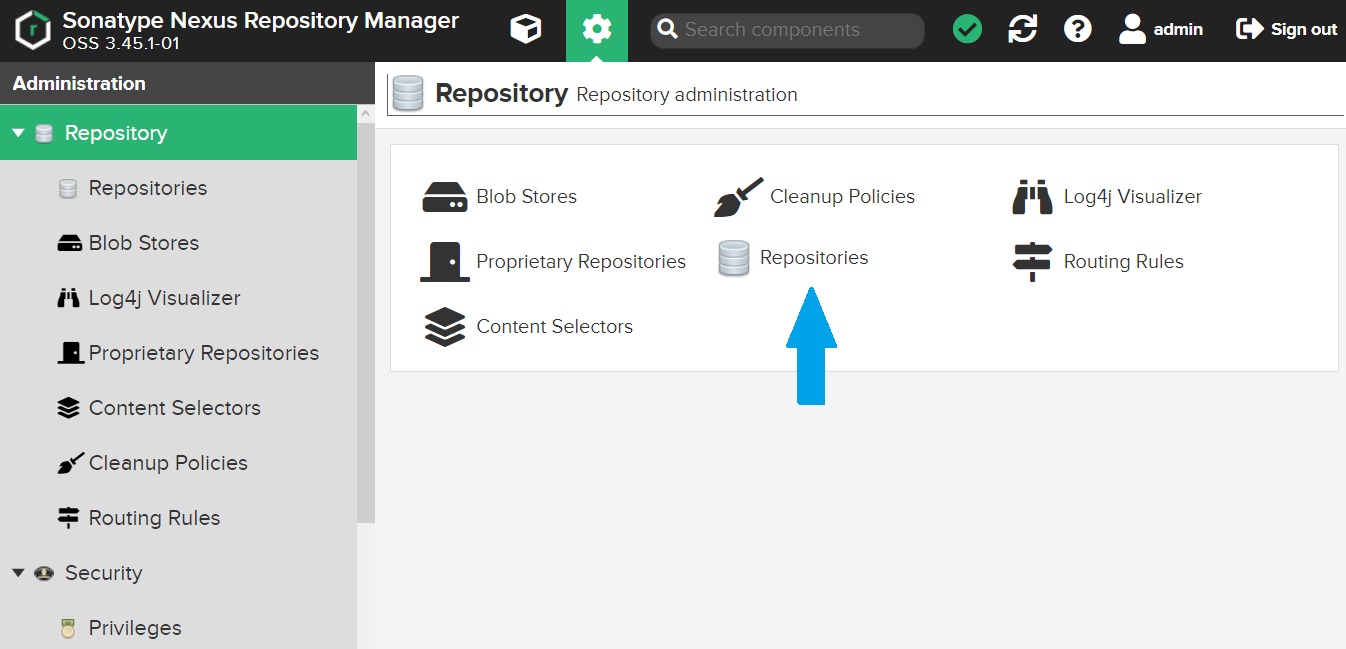This screenshot has height=649, width=1346.
Task: Click the Administration panel title
Action: (79, 84)
